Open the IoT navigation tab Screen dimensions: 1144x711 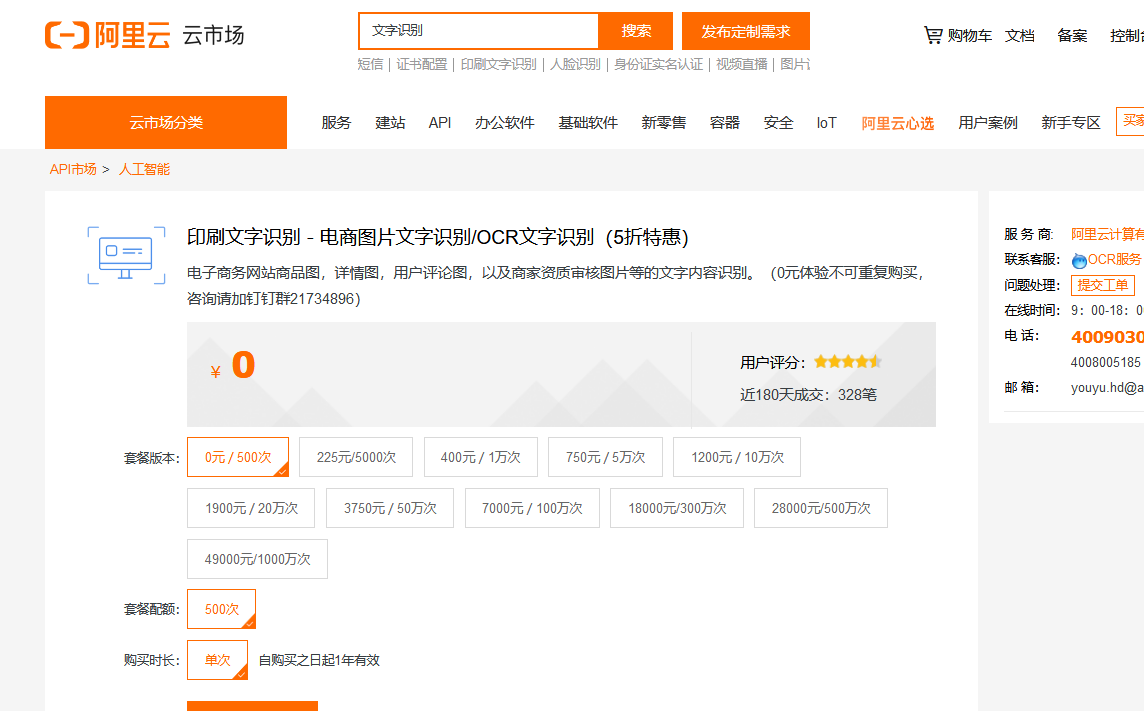click(827, 123)
